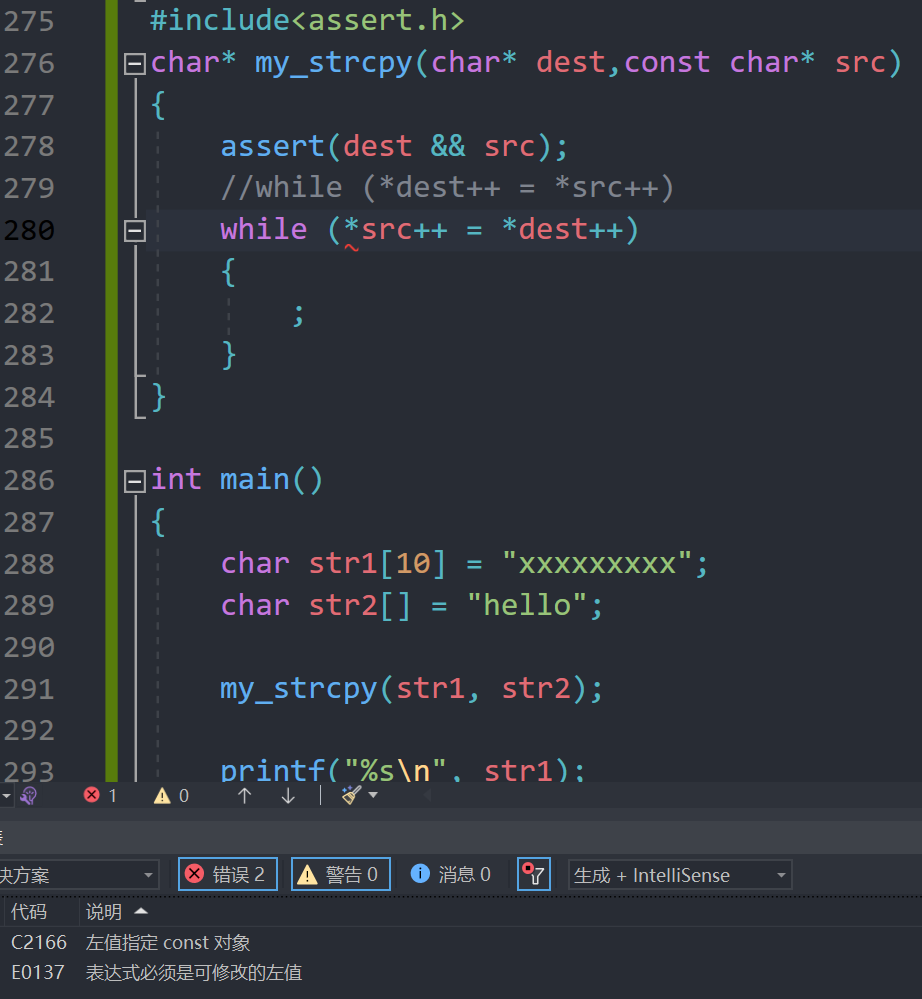Click the editor warning count indicator
Viewport: 922px width, 999px height.
(x=171, y=795)
